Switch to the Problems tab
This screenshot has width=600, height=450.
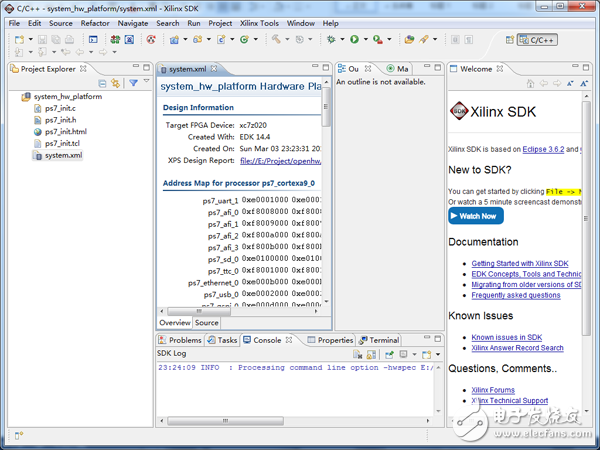[185, 340]
